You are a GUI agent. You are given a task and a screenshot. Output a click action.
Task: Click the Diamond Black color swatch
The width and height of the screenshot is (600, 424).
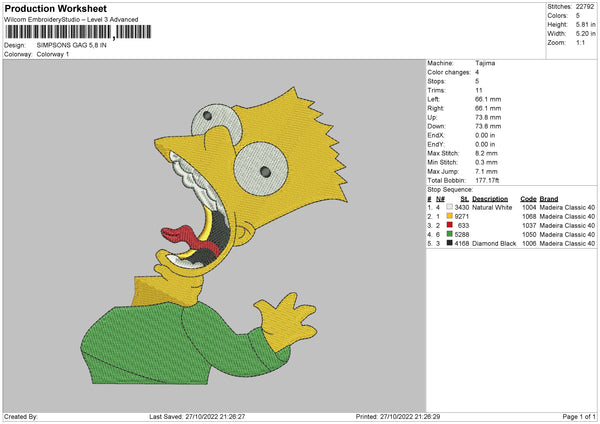click(x=449, y=243)
